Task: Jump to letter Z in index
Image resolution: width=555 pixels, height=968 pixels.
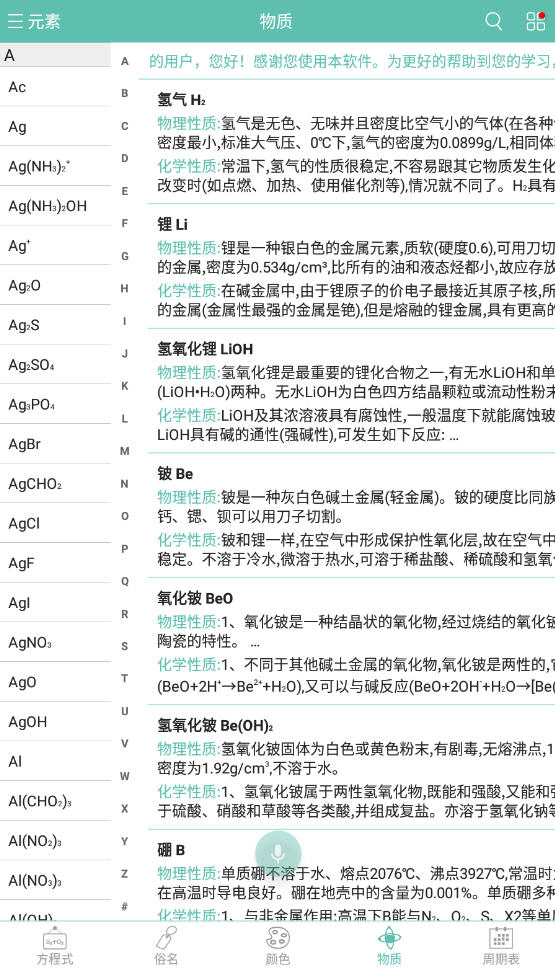Action: (125, 874)
